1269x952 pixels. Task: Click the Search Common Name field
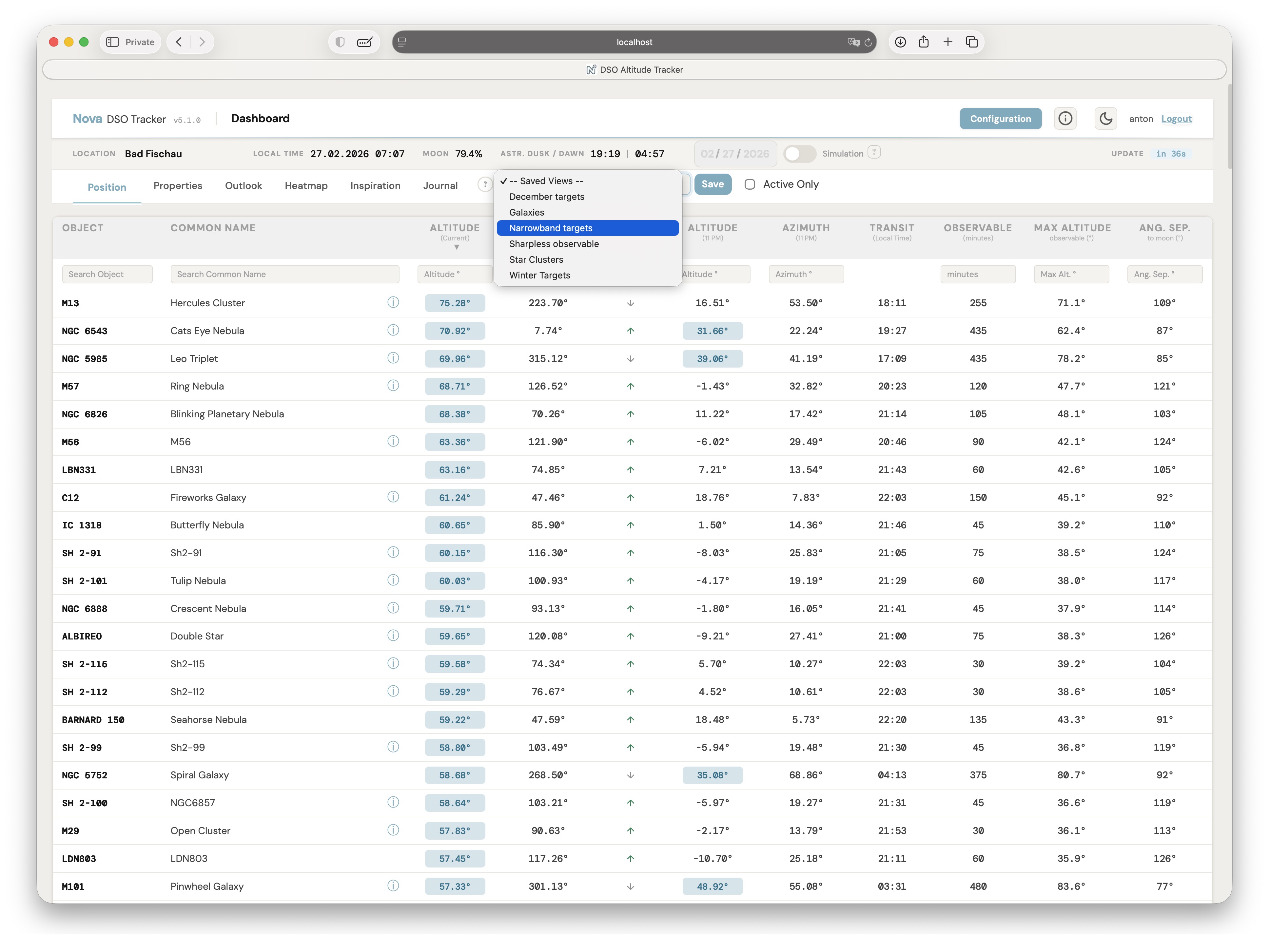pos(284,274)
